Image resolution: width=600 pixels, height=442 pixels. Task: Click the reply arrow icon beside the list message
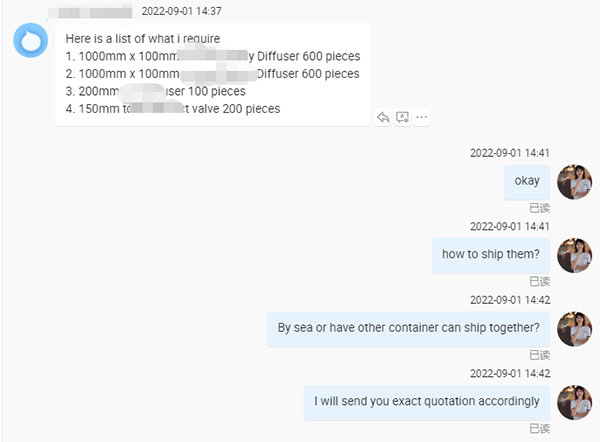[x=383, y=117]
